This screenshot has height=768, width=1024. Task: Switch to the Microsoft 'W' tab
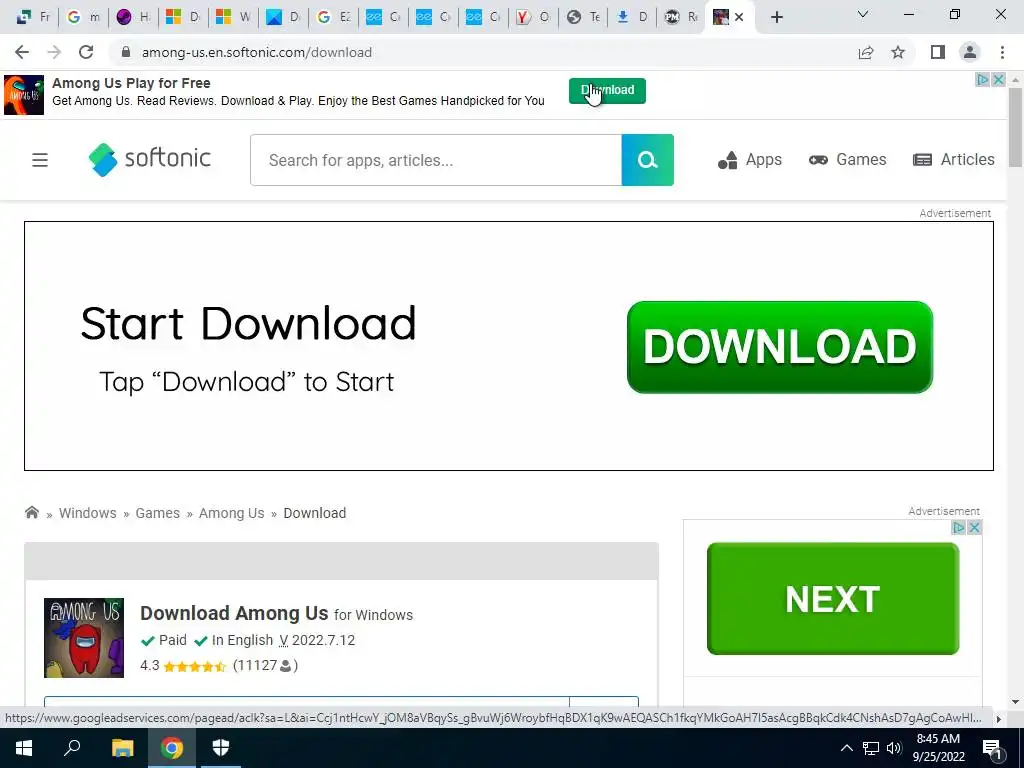click(234, 17)
